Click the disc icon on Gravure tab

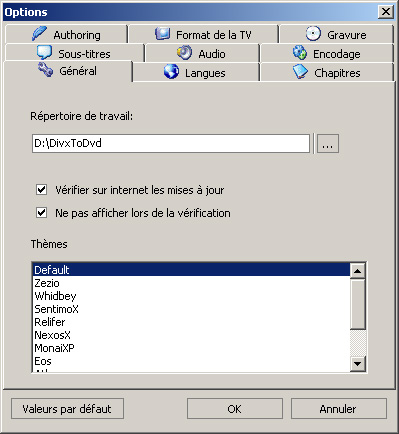(313, 33)
